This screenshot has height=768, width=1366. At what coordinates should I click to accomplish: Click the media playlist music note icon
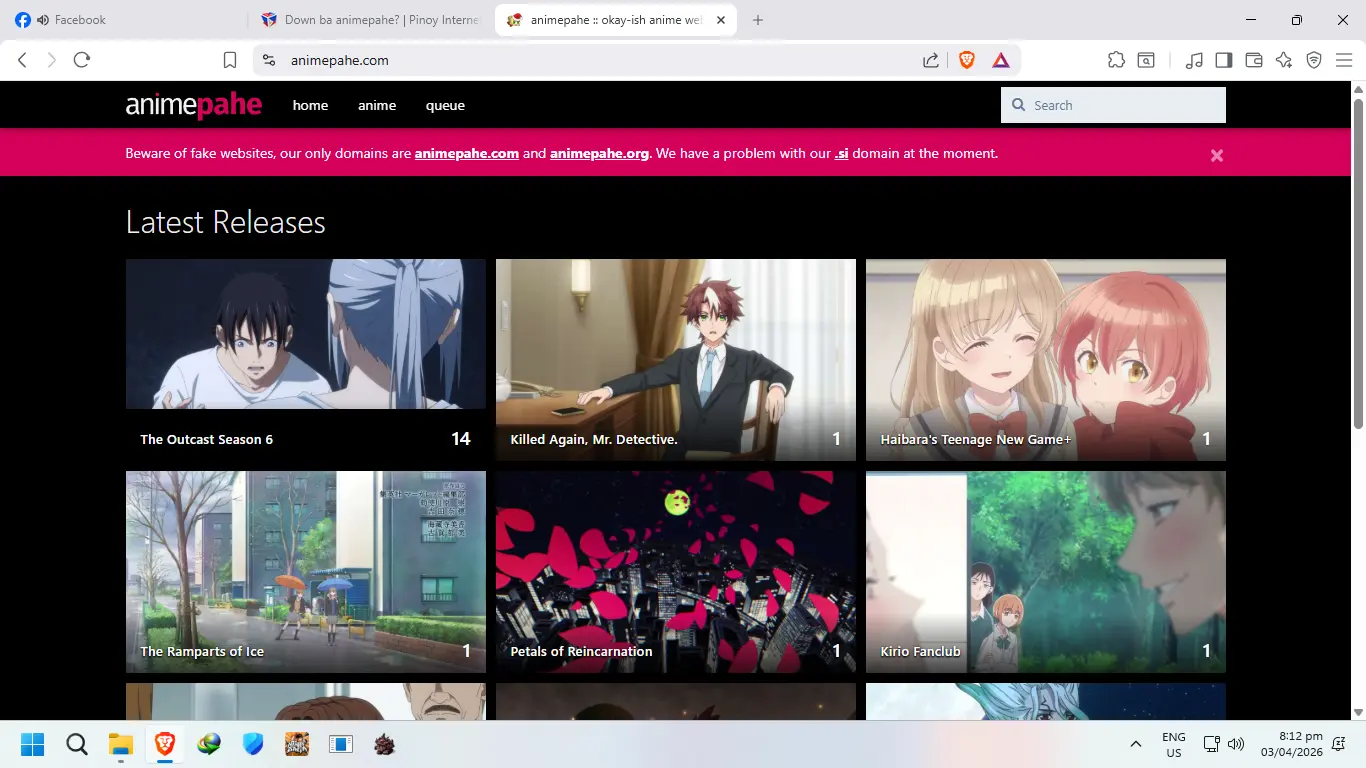point(1194,60)
